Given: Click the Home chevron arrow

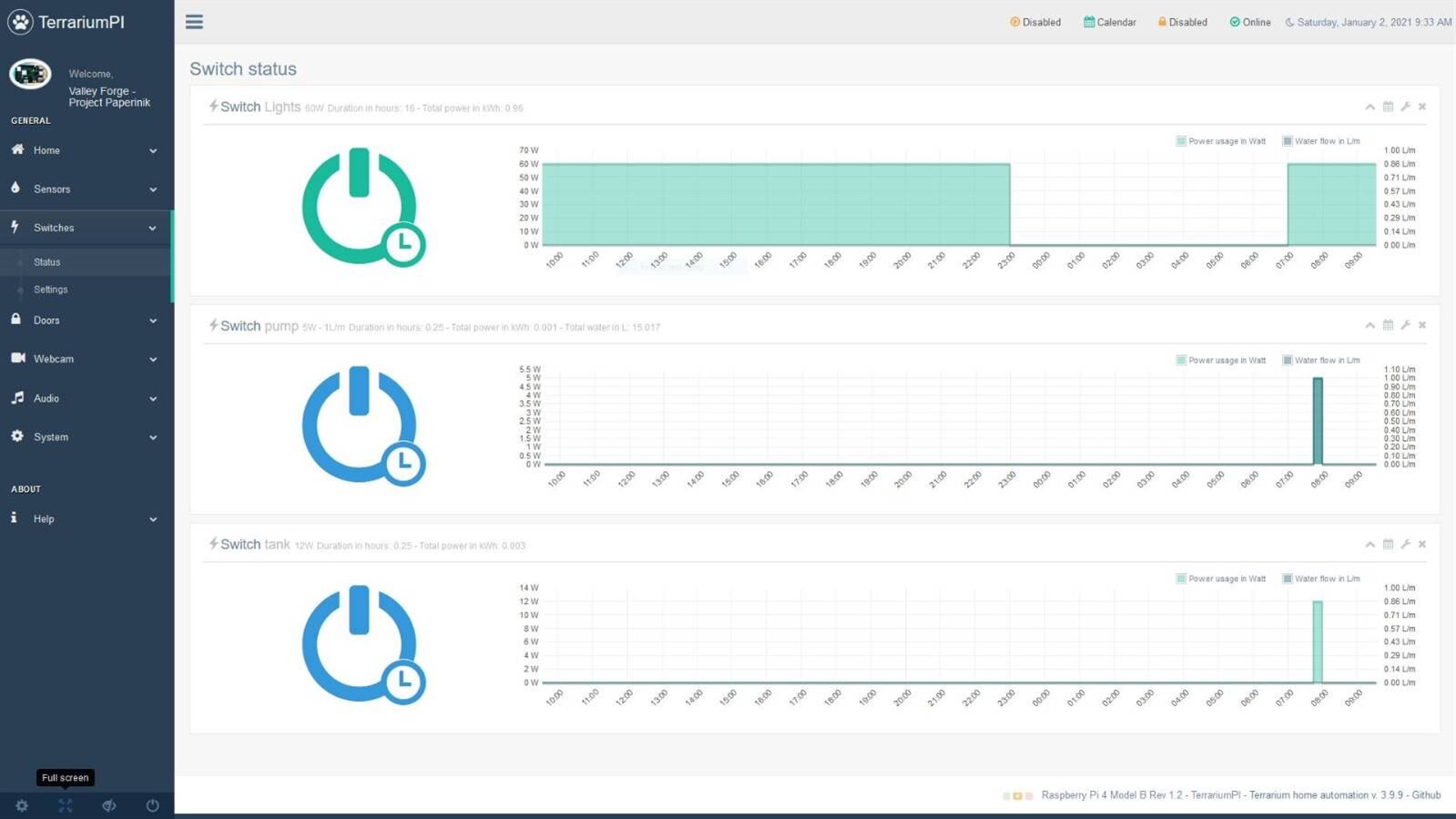Looking at the screenshot, I should click(x=153, y=151).
